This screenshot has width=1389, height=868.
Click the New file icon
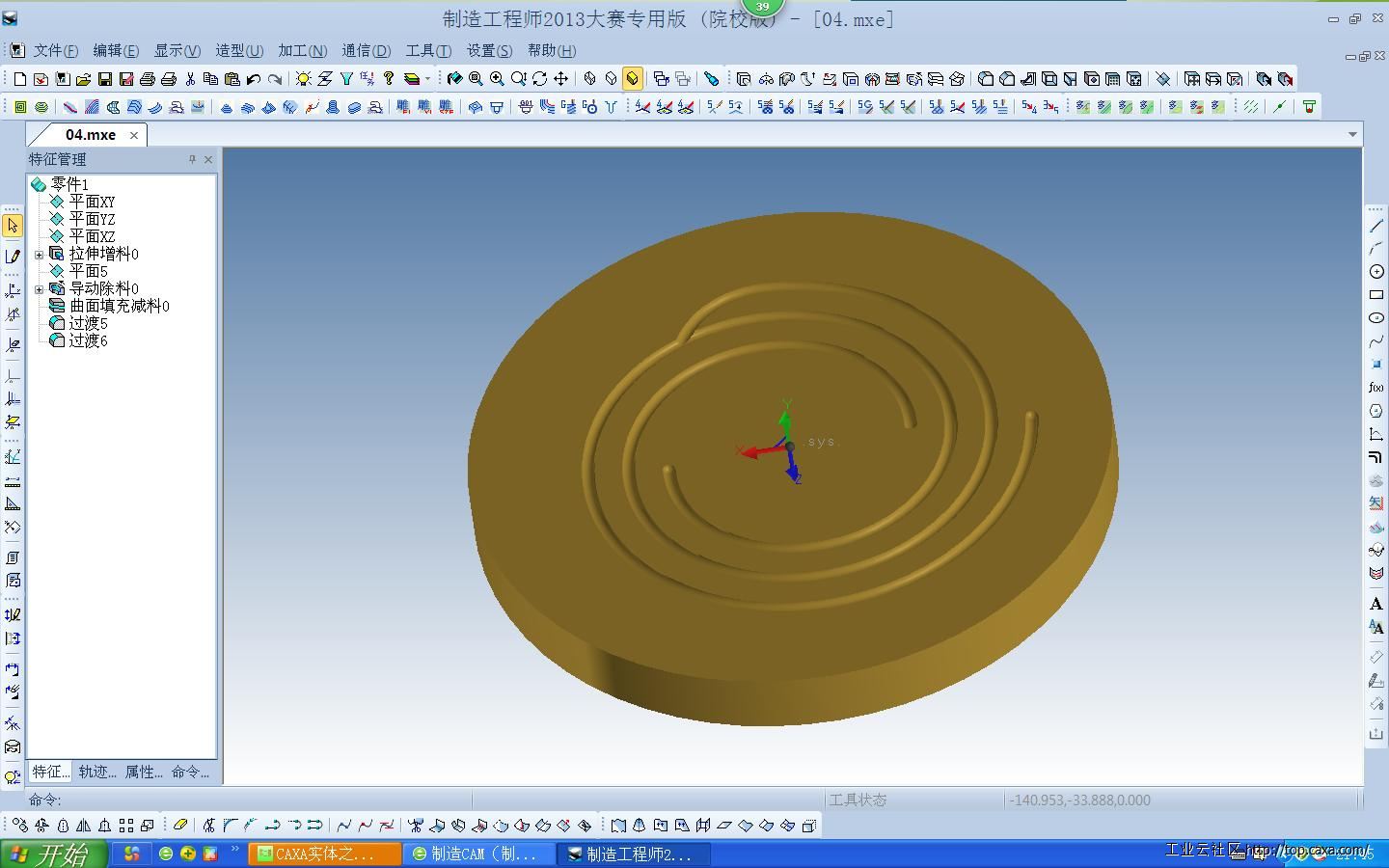(x=20, y=79)
